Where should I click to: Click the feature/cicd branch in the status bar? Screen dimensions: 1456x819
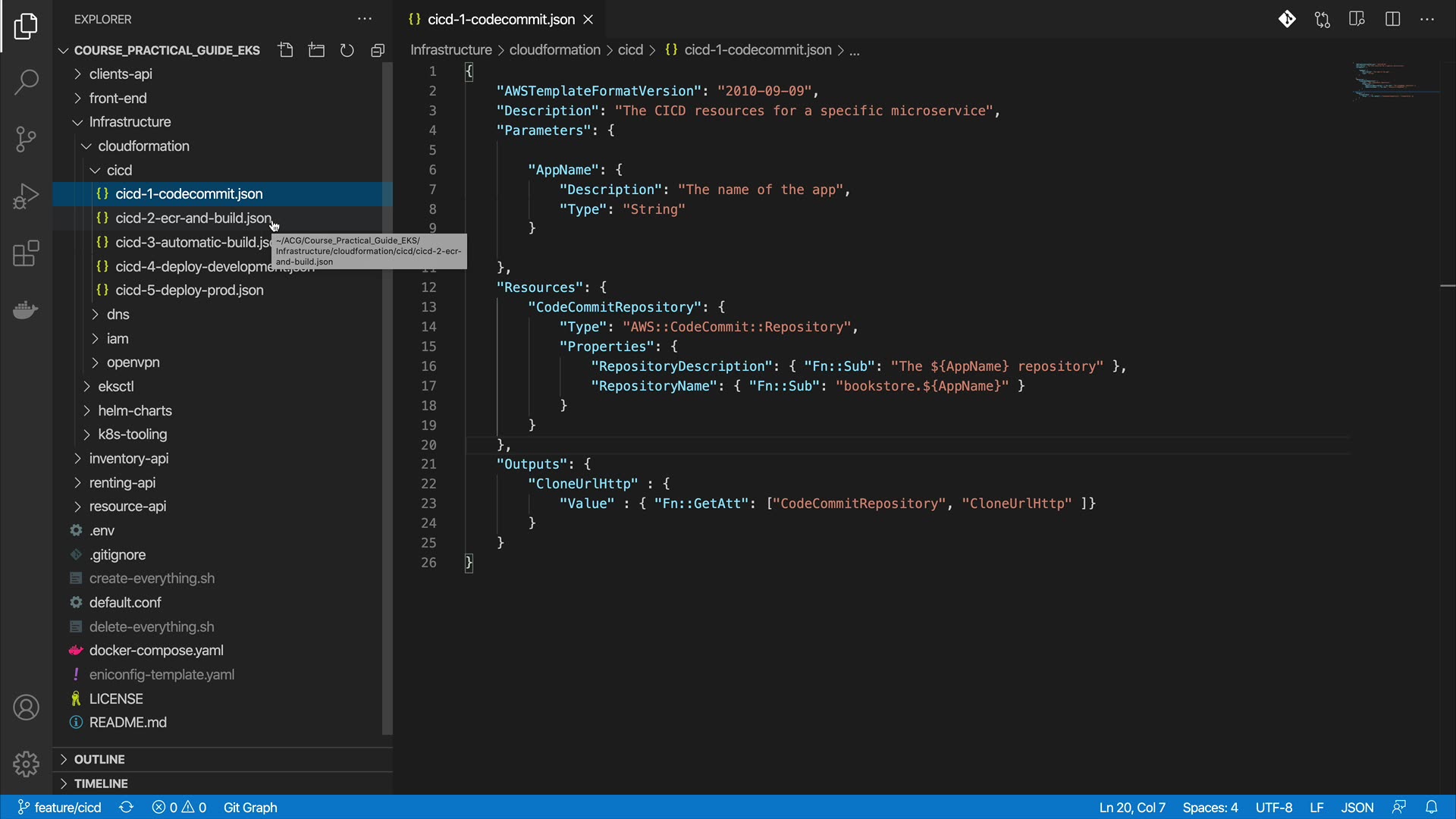59,808
